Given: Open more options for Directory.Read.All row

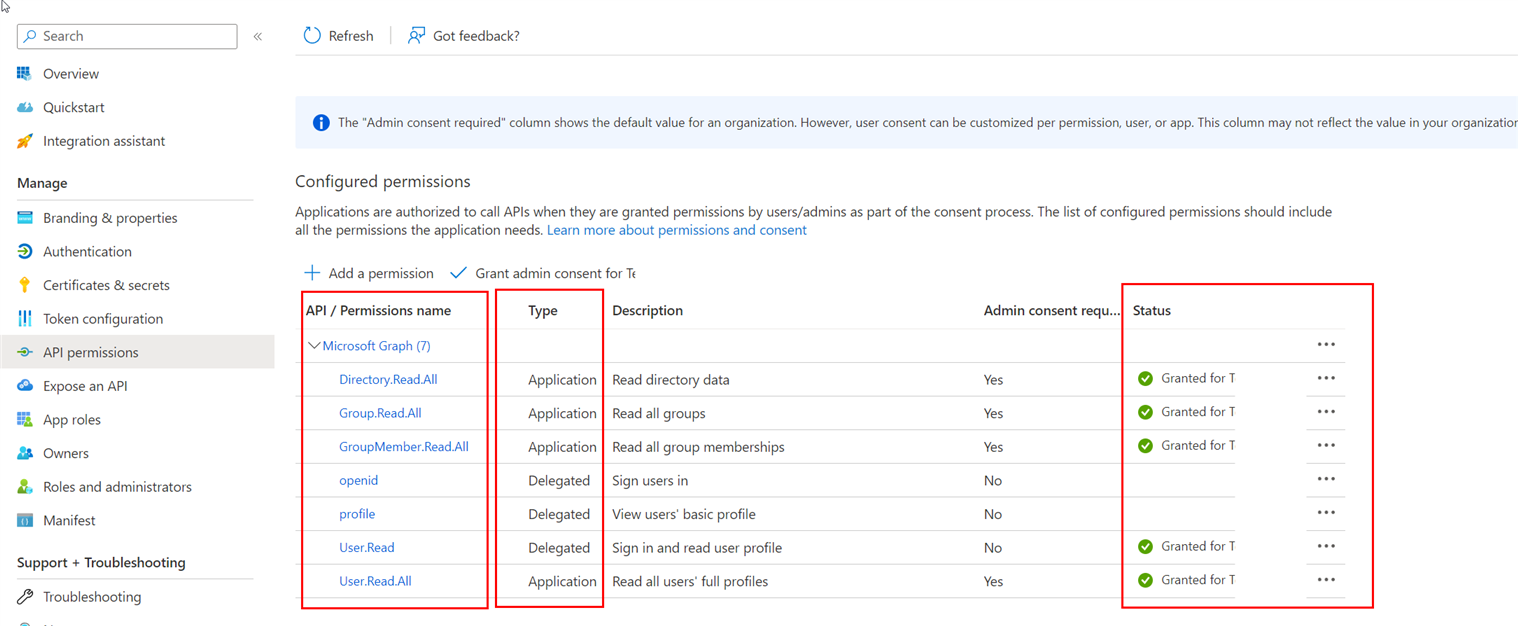Looking at the screenshot, I should tap(1326, 378).
